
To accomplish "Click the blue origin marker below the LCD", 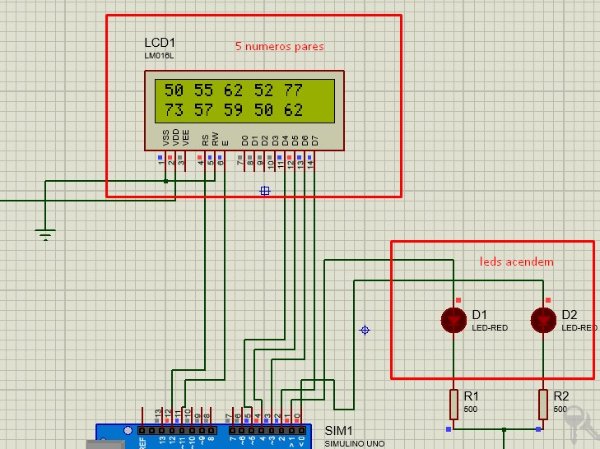I will (x=265, y=190).
